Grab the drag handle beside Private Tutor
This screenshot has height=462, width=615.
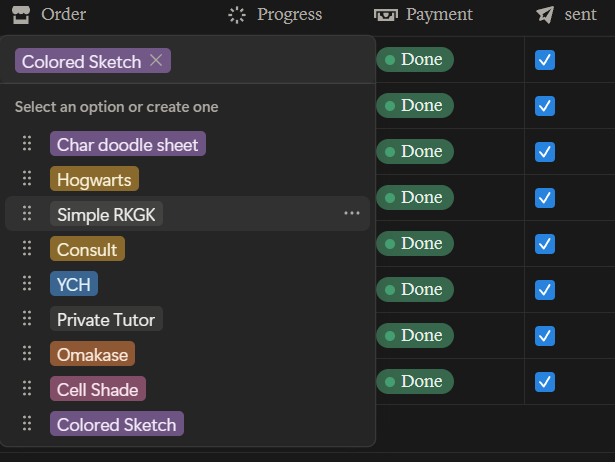tap(27, 318)
